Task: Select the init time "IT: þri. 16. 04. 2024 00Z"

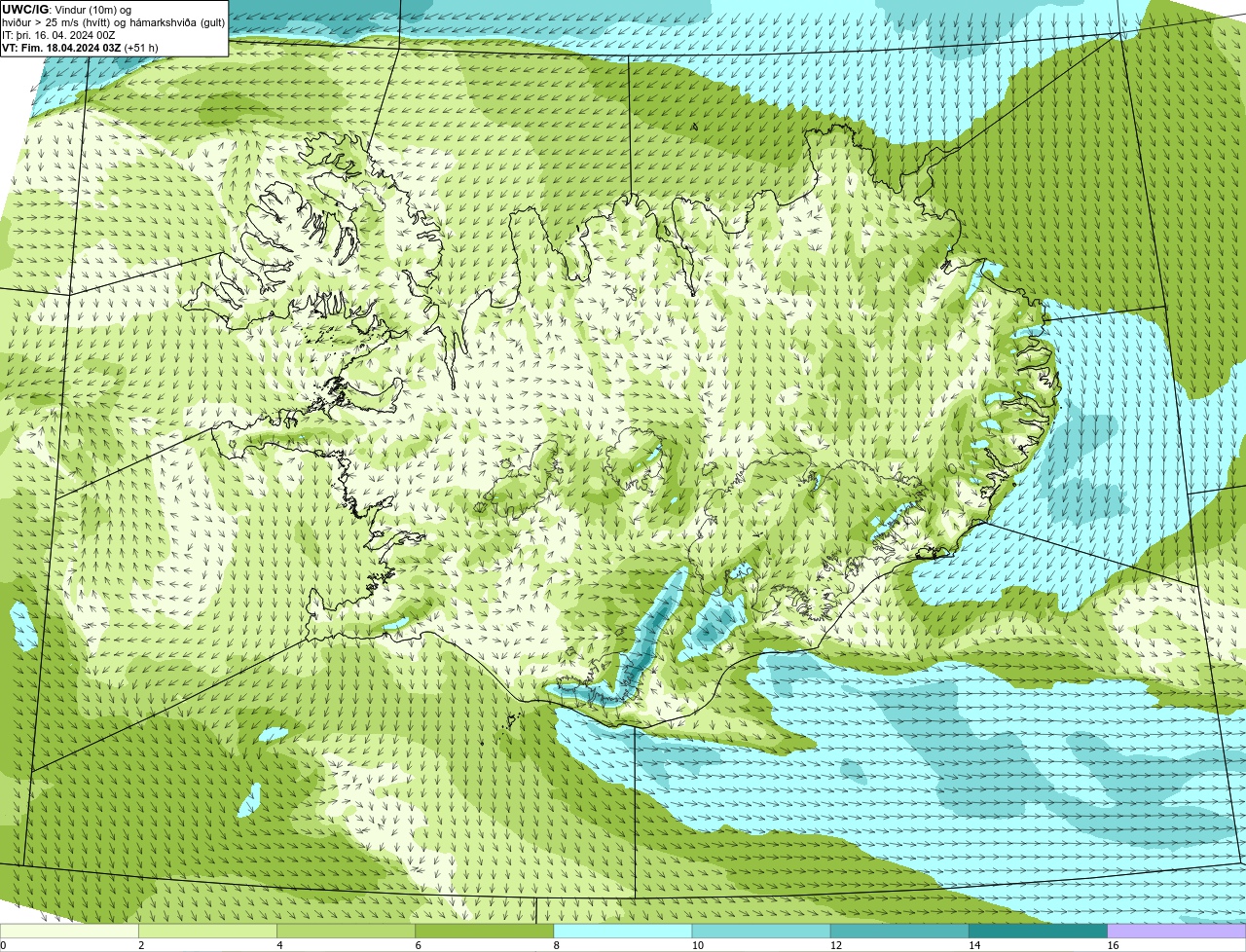Action: tap(59, 35)
